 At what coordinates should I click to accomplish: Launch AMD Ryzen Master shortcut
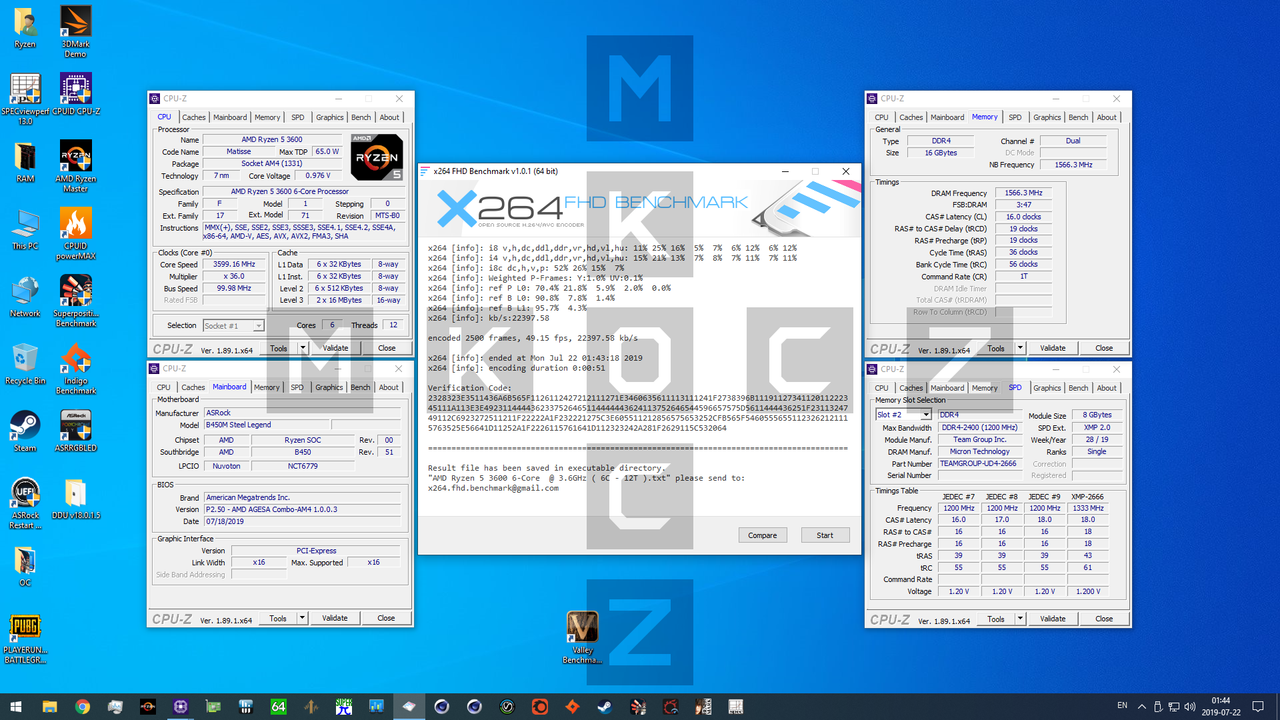[x=76, y=166]
